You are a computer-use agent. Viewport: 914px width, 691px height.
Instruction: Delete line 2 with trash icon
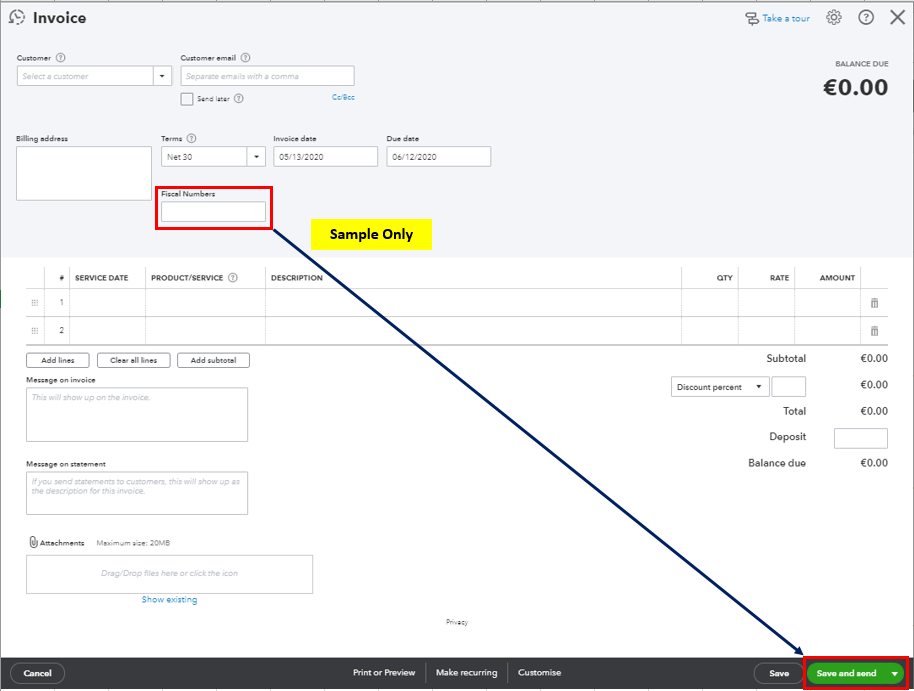(874, 331)
